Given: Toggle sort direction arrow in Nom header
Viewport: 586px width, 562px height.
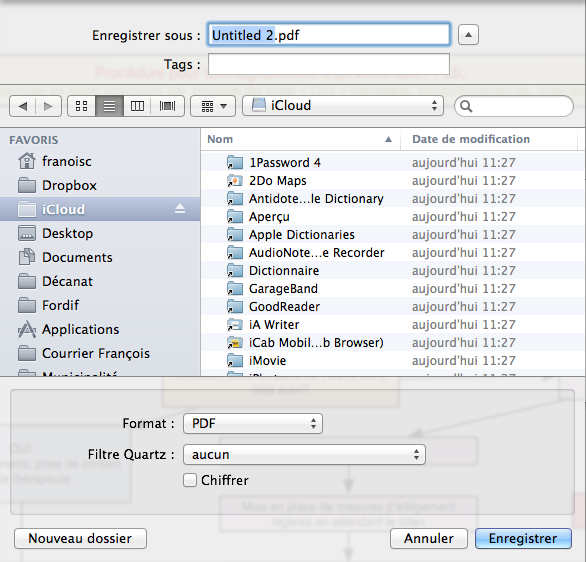Looking at the screenshot, I should (388, 139).
